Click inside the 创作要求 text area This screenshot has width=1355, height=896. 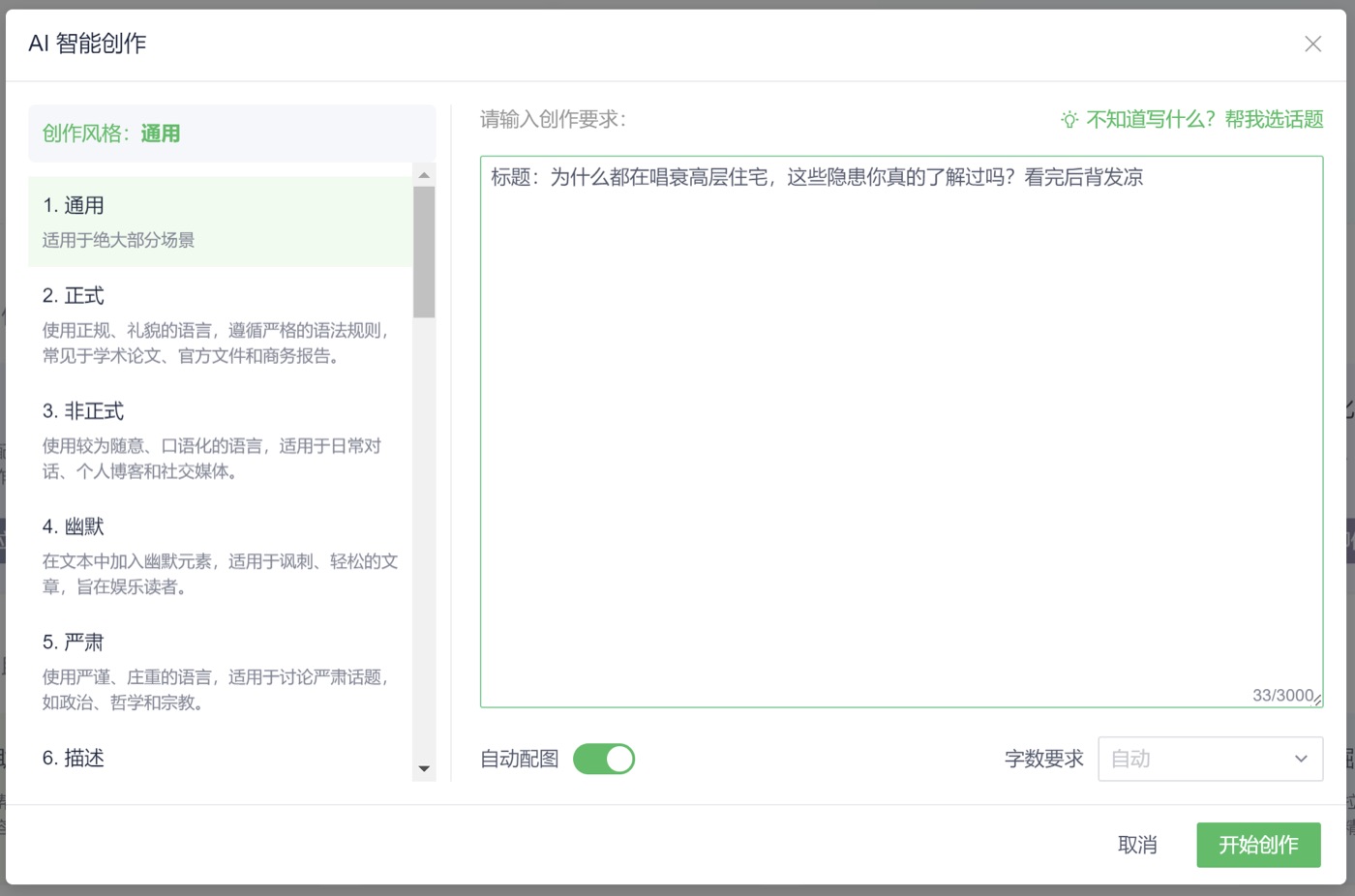(x=901, y=432)
